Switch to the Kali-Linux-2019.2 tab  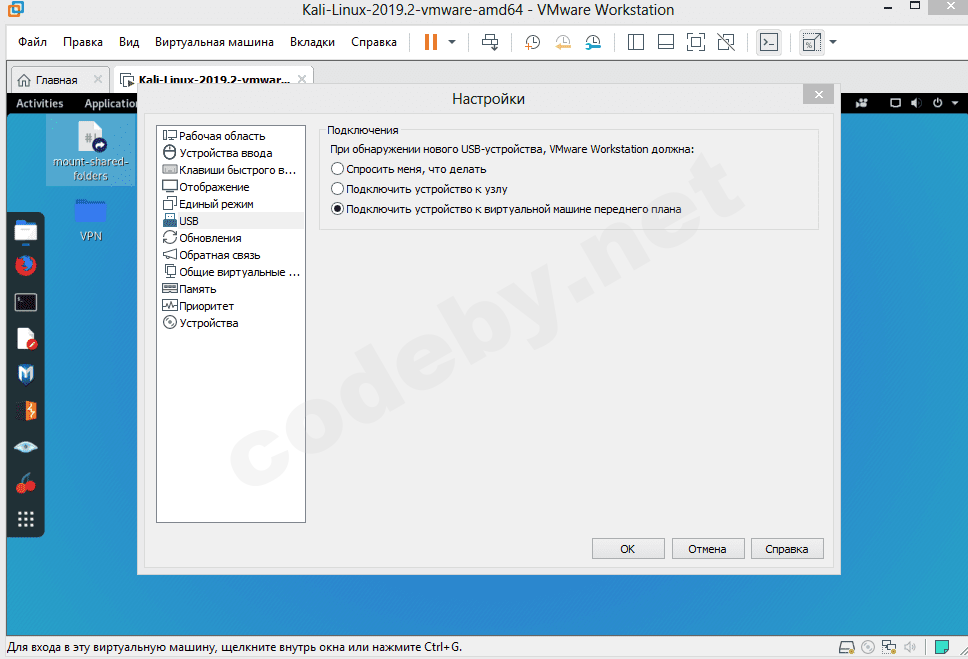pos(214,79)
